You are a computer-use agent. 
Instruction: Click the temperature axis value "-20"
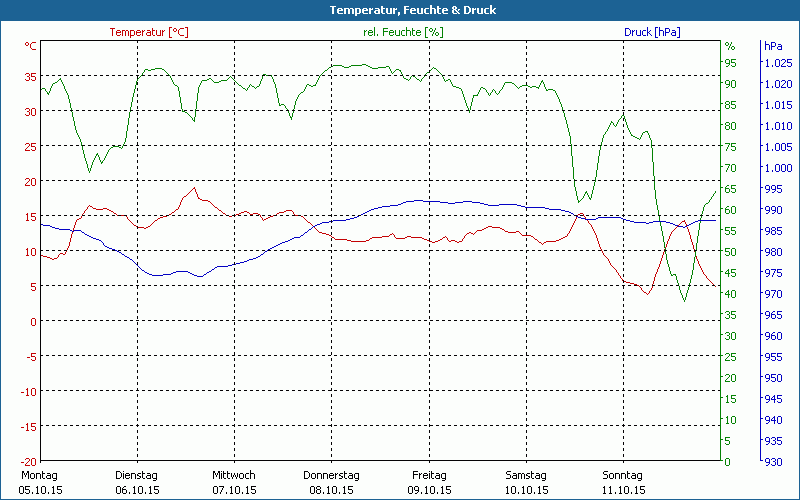pos(29,461)
